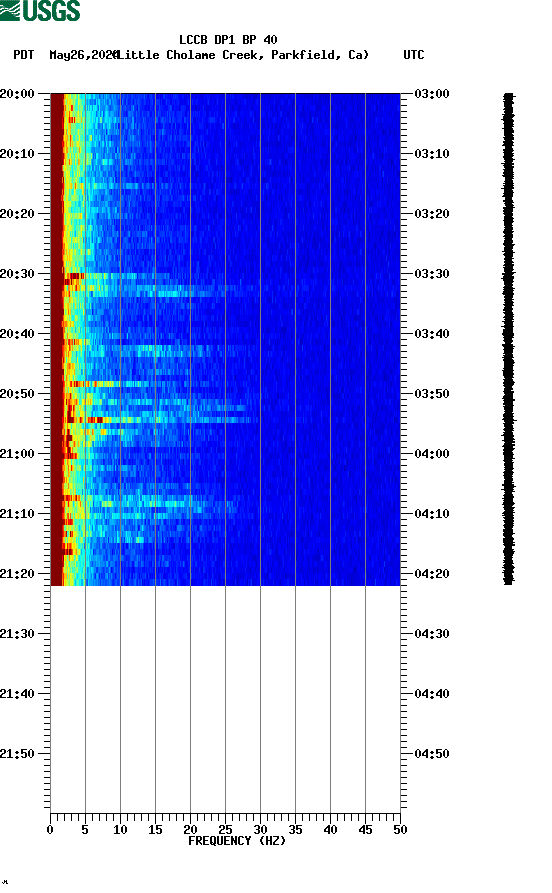Click the '10' frequency axis label
This screenshot has height=893, width=552.
coord(120,830)
